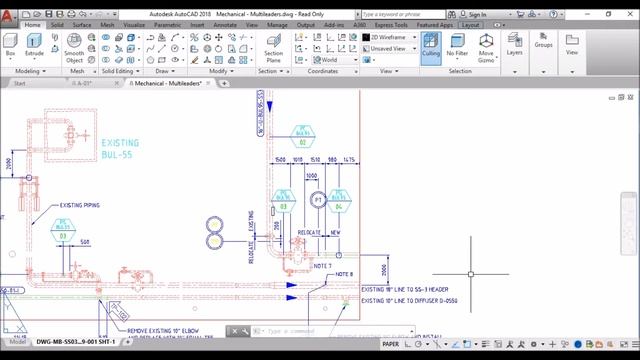Open the 2D Wireframe visual style dropdown

tap(414, 38)
